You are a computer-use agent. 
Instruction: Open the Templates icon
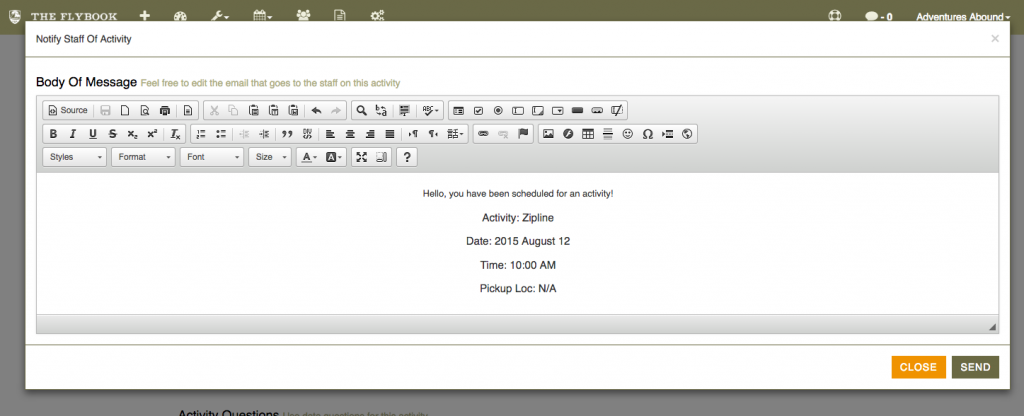coord(188,110)
